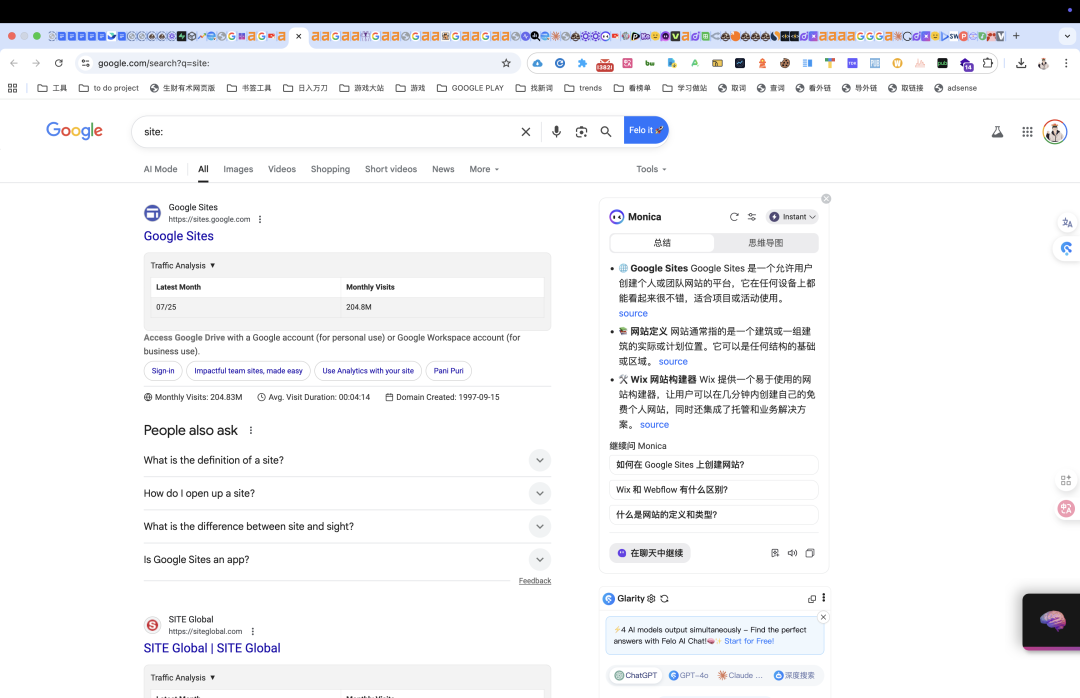This screenshot has height=698, width=1080.
Task: Click "Use Analytics with your site" chip
Action: [x=368, y=371]
